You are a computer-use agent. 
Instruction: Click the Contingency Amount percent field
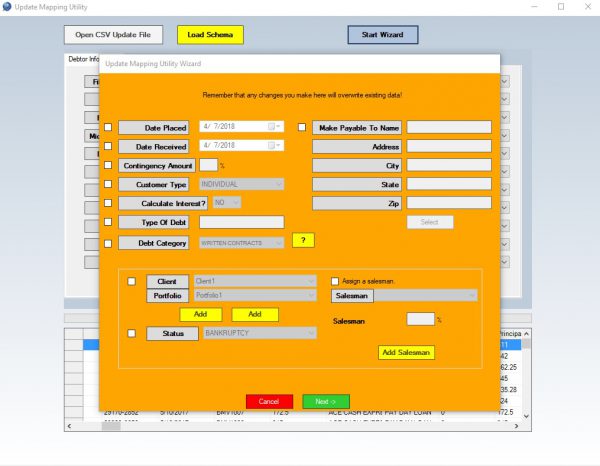pyautogui.click(x=209, y=165)
